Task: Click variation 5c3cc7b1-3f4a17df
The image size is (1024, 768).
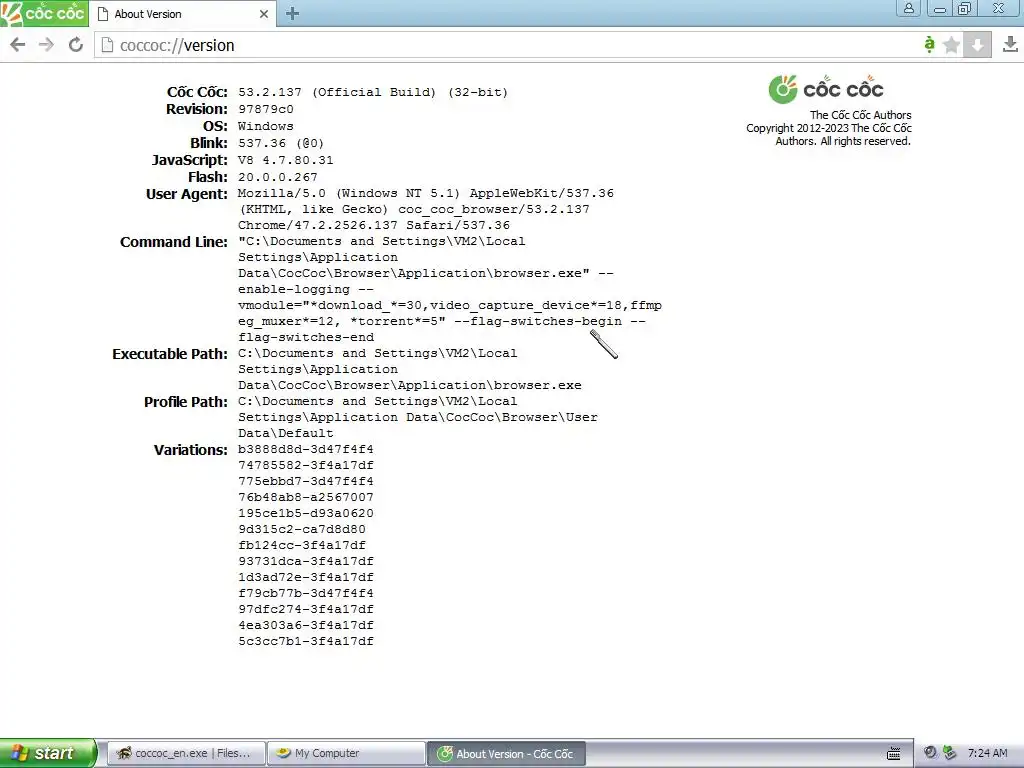Action: point(306,641)
